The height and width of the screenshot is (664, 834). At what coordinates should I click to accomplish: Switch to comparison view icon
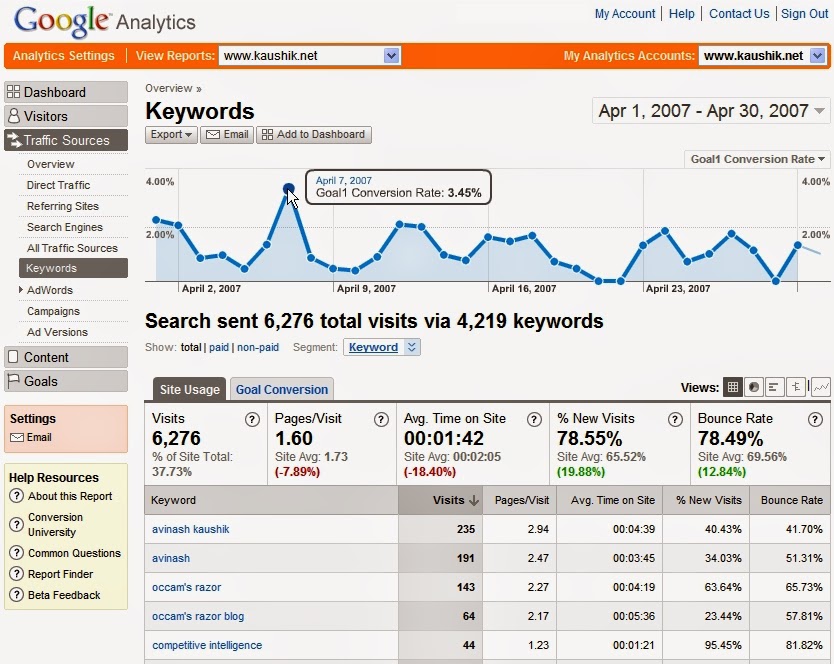[795, 387]
